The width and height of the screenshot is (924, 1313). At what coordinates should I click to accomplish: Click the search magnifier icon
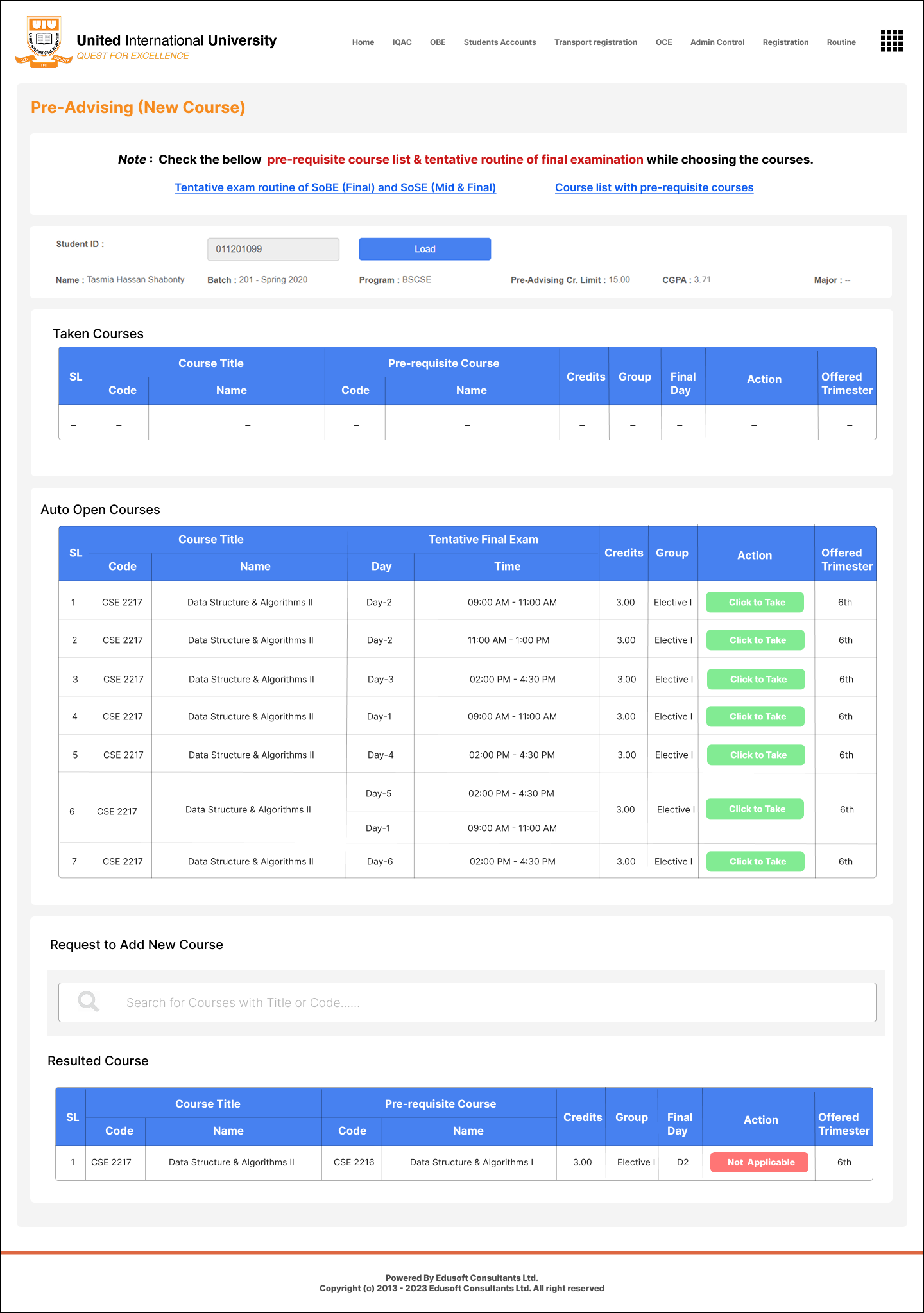pos(89,1002)
